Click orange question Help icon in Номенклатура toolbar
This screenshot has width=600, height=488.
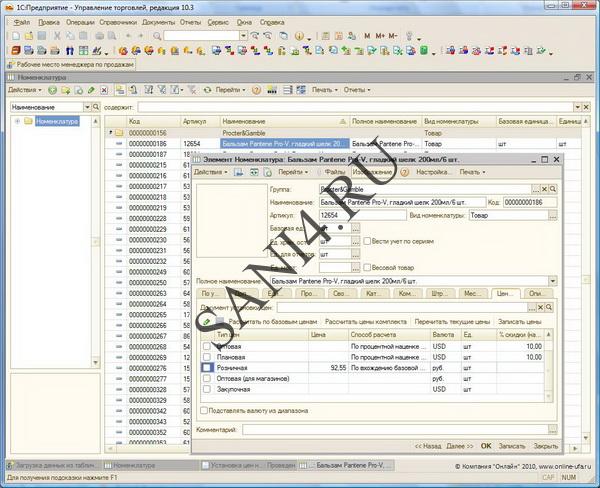[x=256, y=90]
